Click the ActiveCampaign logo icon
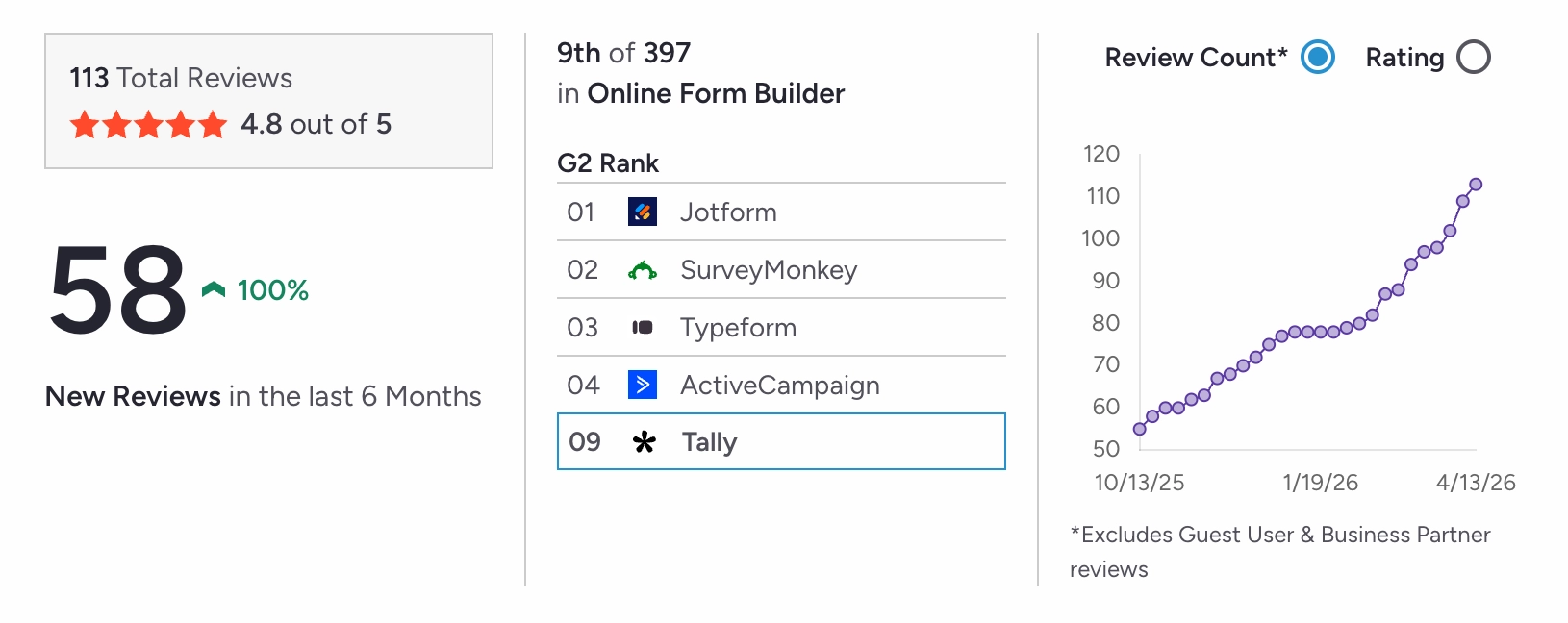 (643, 385)
